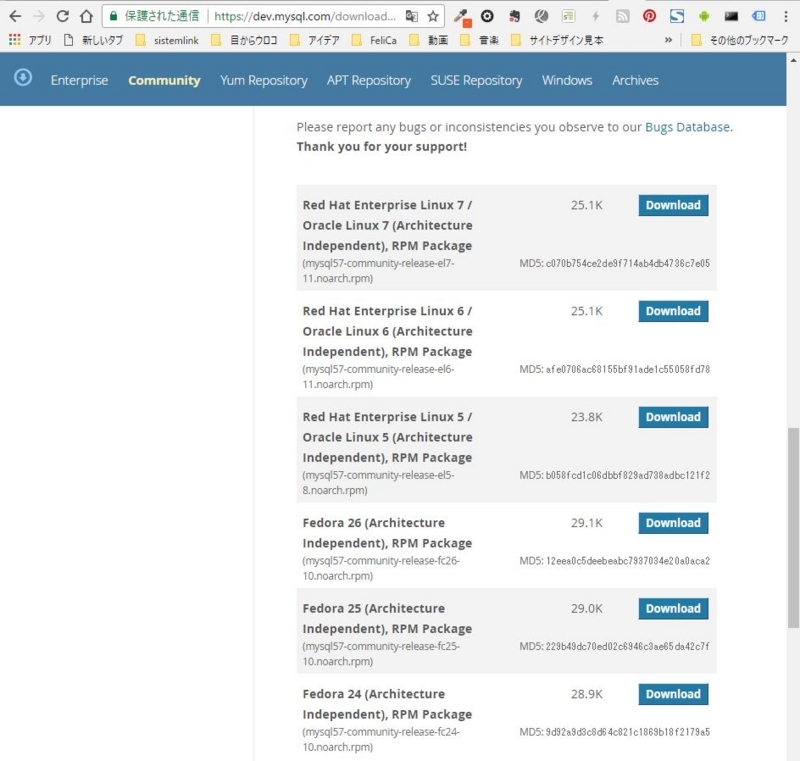800x761 pixels.
Task: Click the lightning bolt extension icon
Action: coord(596,16)
